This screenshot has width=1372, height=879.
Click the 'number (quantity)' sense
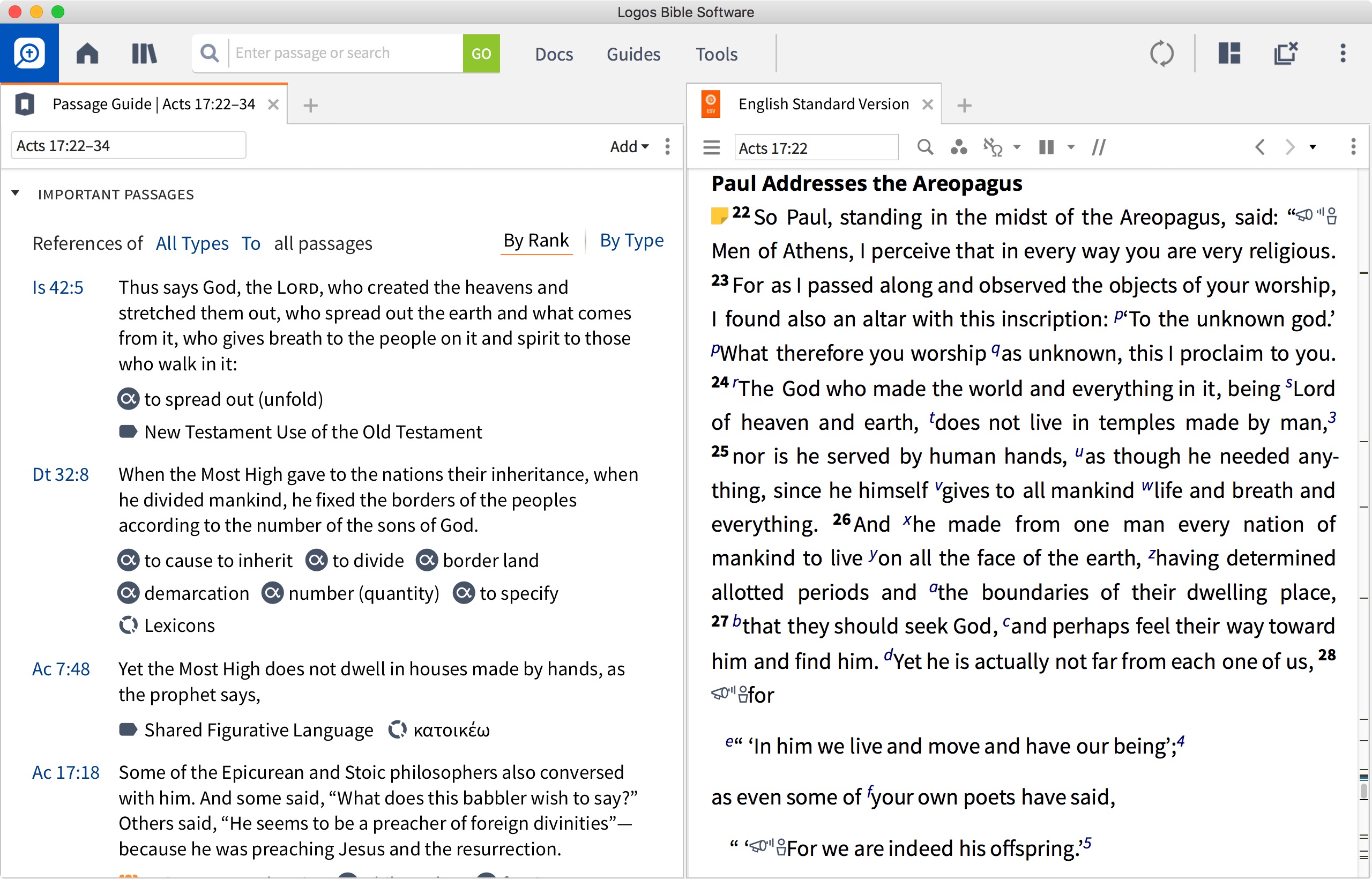tap(363, 594)
